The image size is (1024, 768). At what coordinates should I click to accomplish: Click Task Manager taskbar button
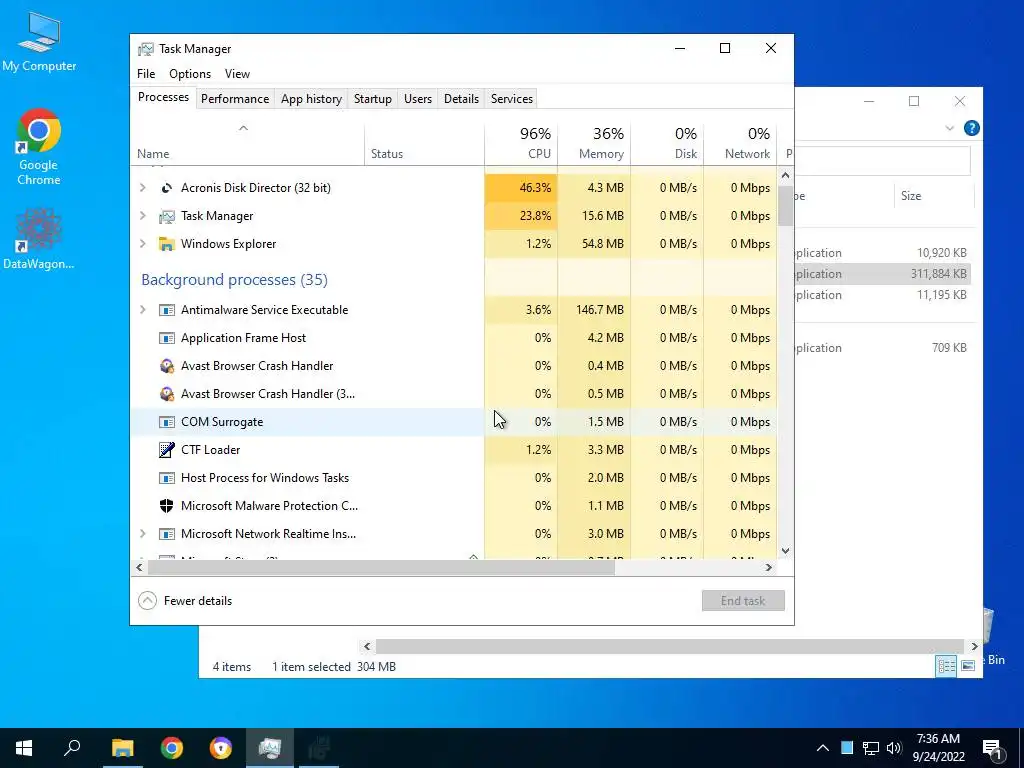tap(270, 748)
